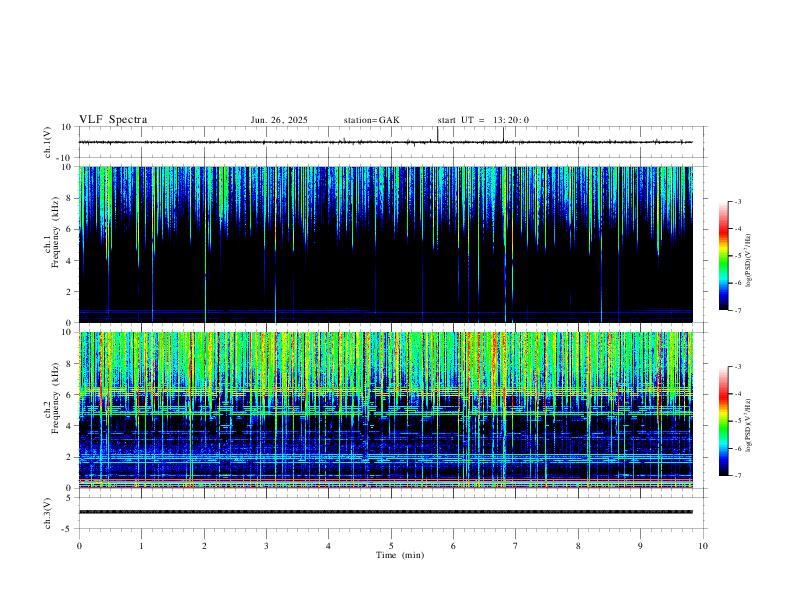Click the "5" tick on the time axis

[391, 546]
